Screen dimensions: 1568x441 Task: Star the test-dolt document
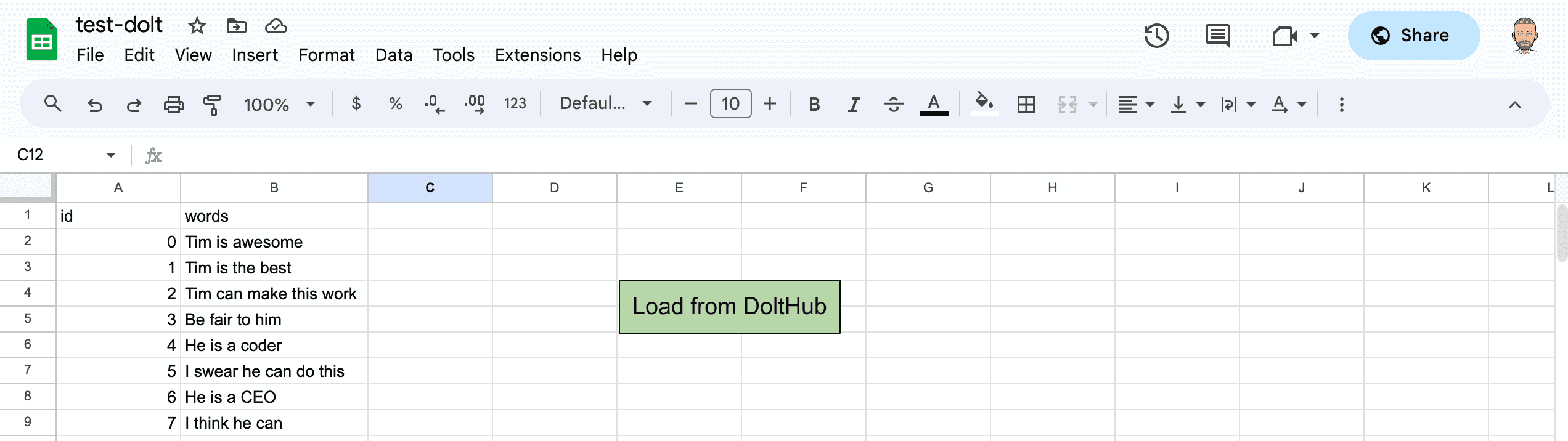tap(197, 26)
